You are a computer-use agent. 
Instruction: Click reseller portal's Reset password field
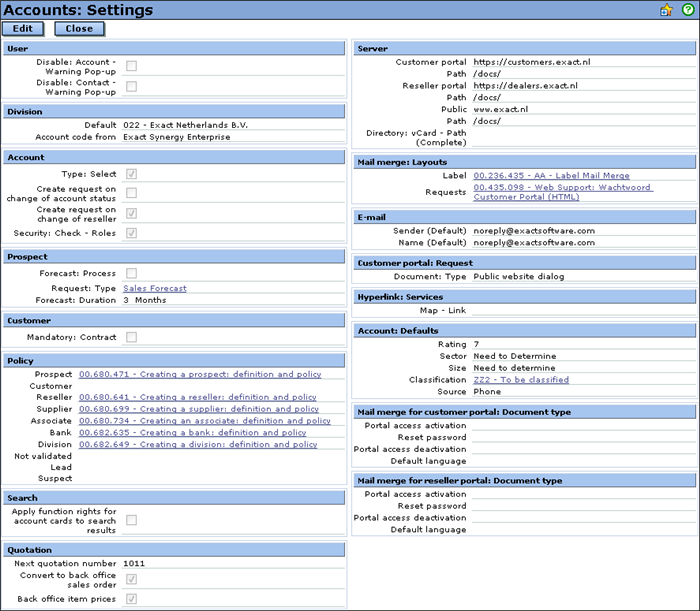[583, 506]
